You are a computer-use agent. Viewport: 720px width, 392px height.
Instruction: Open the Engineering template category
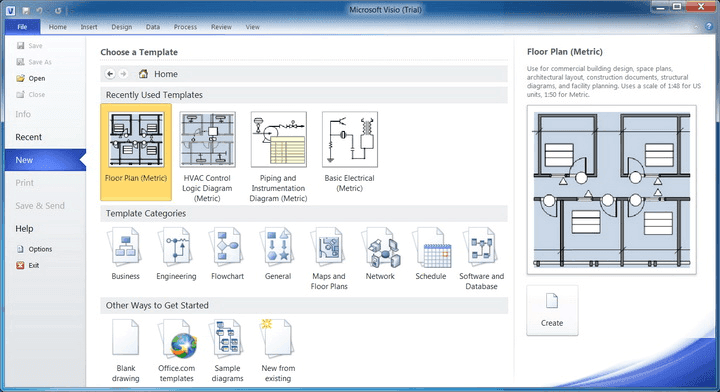(176, 254)
